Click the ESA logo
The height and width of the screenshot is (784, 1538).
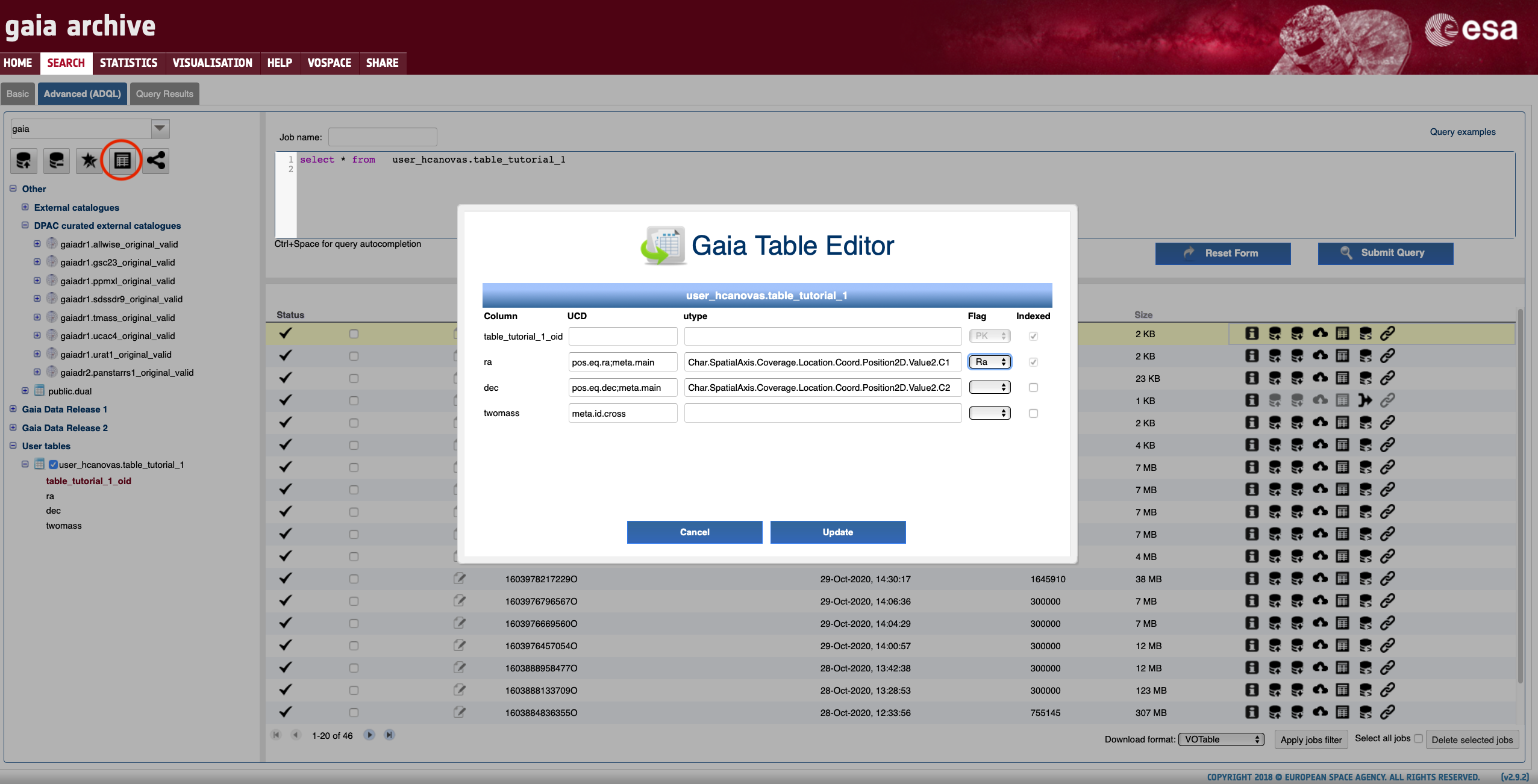point(1471,29)
